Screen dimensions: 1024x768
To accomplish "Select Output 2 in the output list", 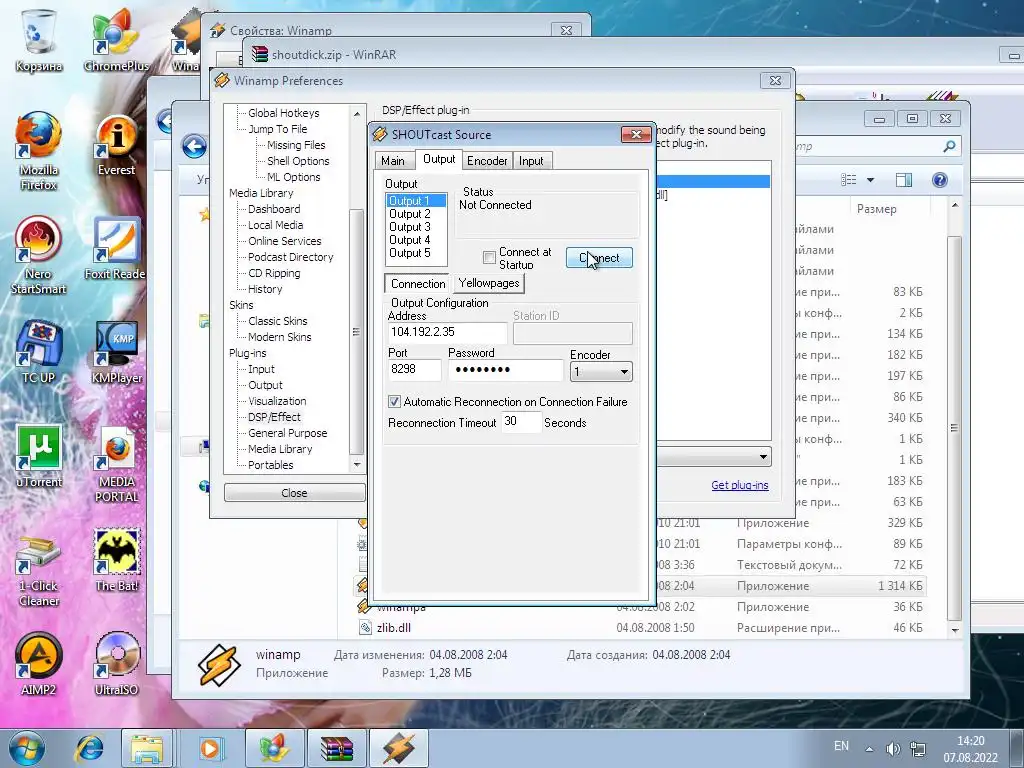I will [409, 214].
